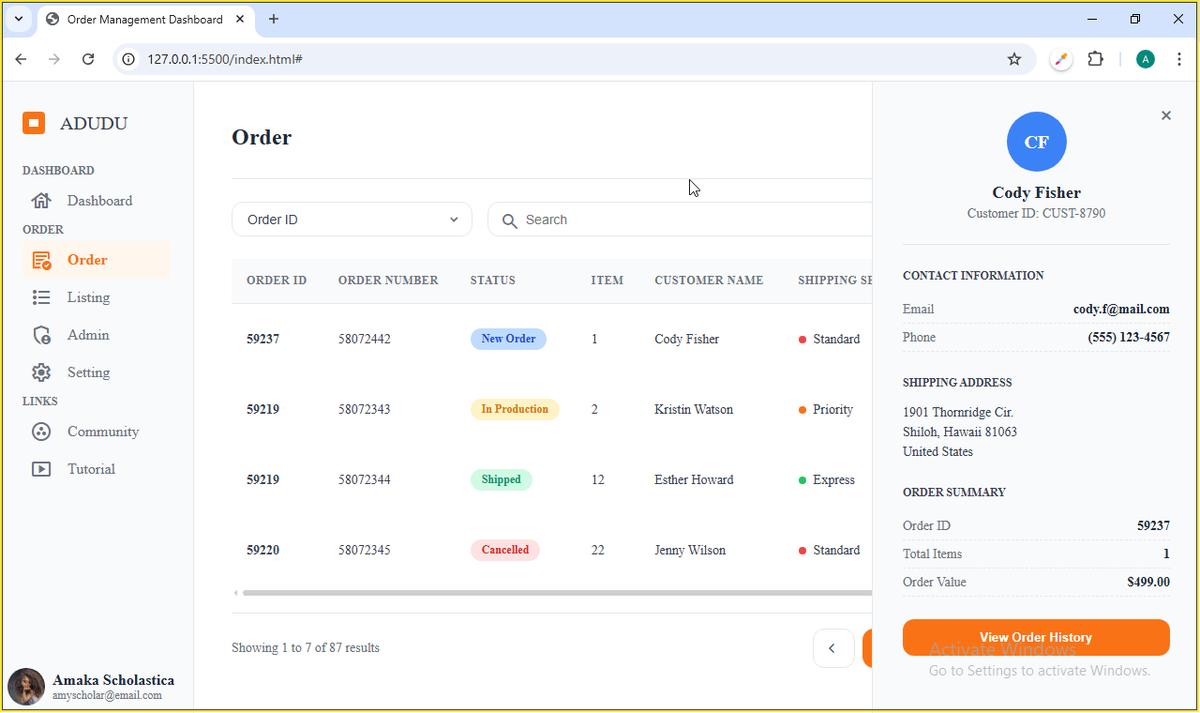
Task: Open the browser tab search chevron
Action: 18,18
